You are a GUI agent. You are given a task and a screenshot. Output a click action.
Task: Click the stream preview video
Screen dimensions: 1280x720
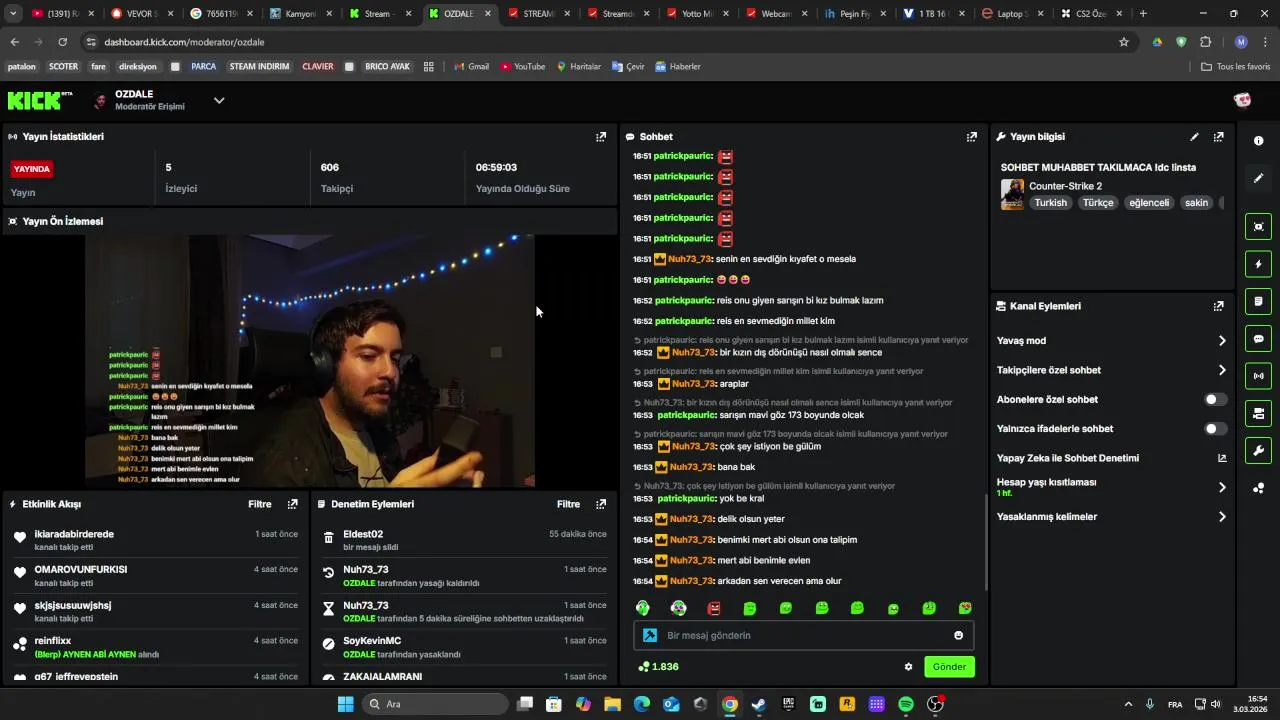click(x=309, y=361)
